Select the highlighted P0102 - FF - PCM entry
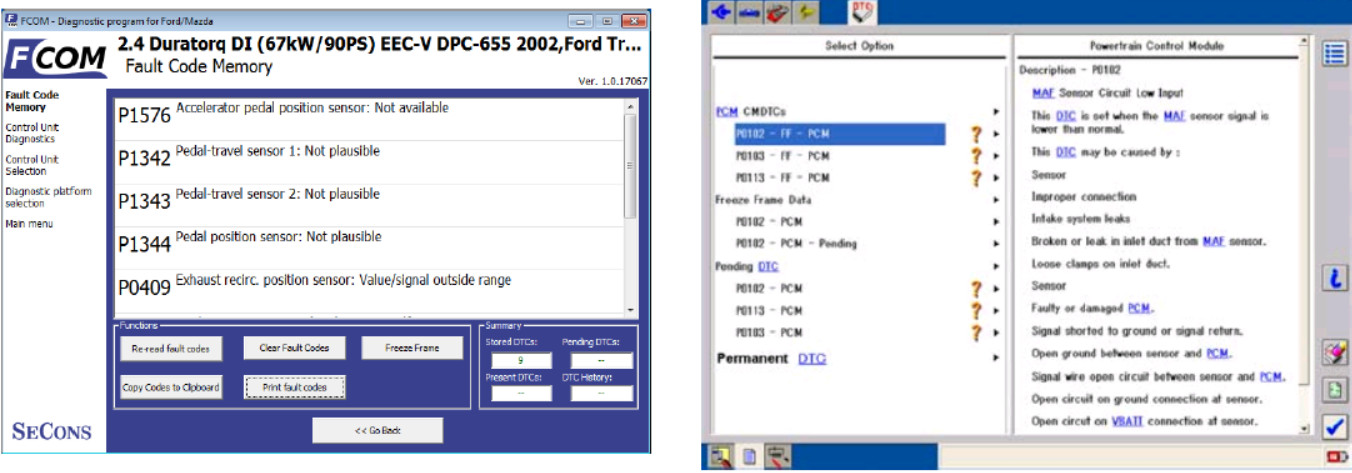 coord(840,134)
